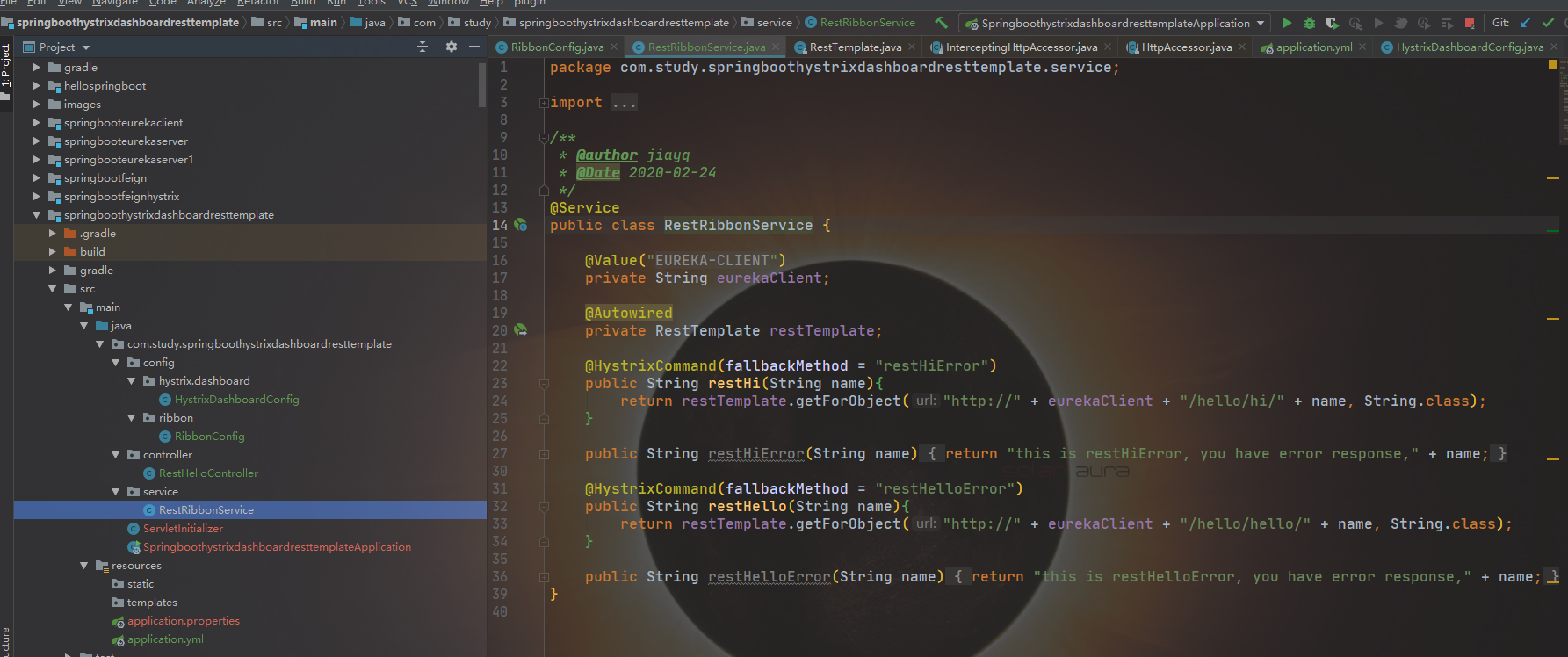
Task: Run with coverage shield icon
Action: coord(1333,23)
